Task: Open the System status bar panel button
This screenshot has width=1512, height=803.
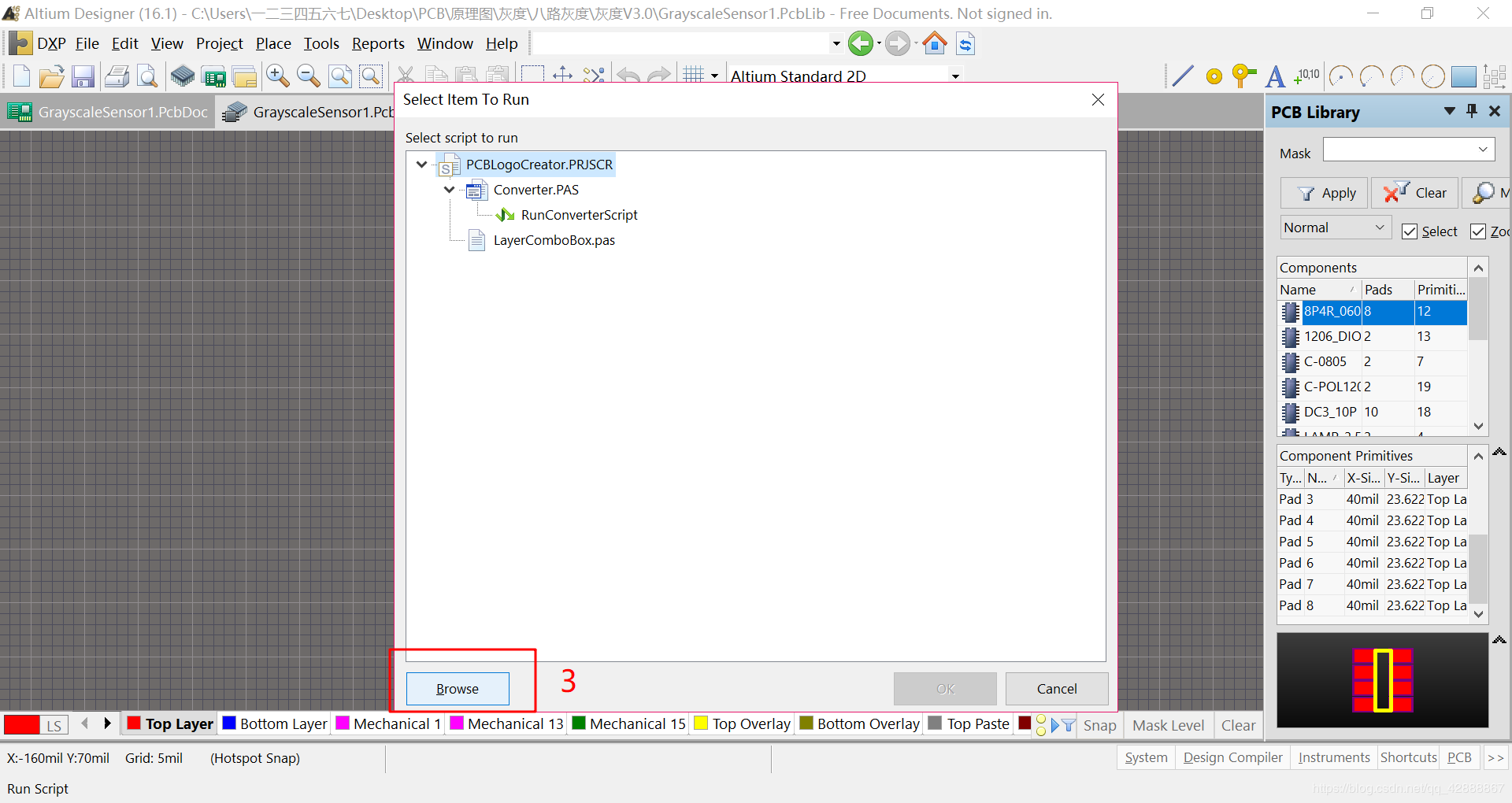Action: (x=1146, y=757)
